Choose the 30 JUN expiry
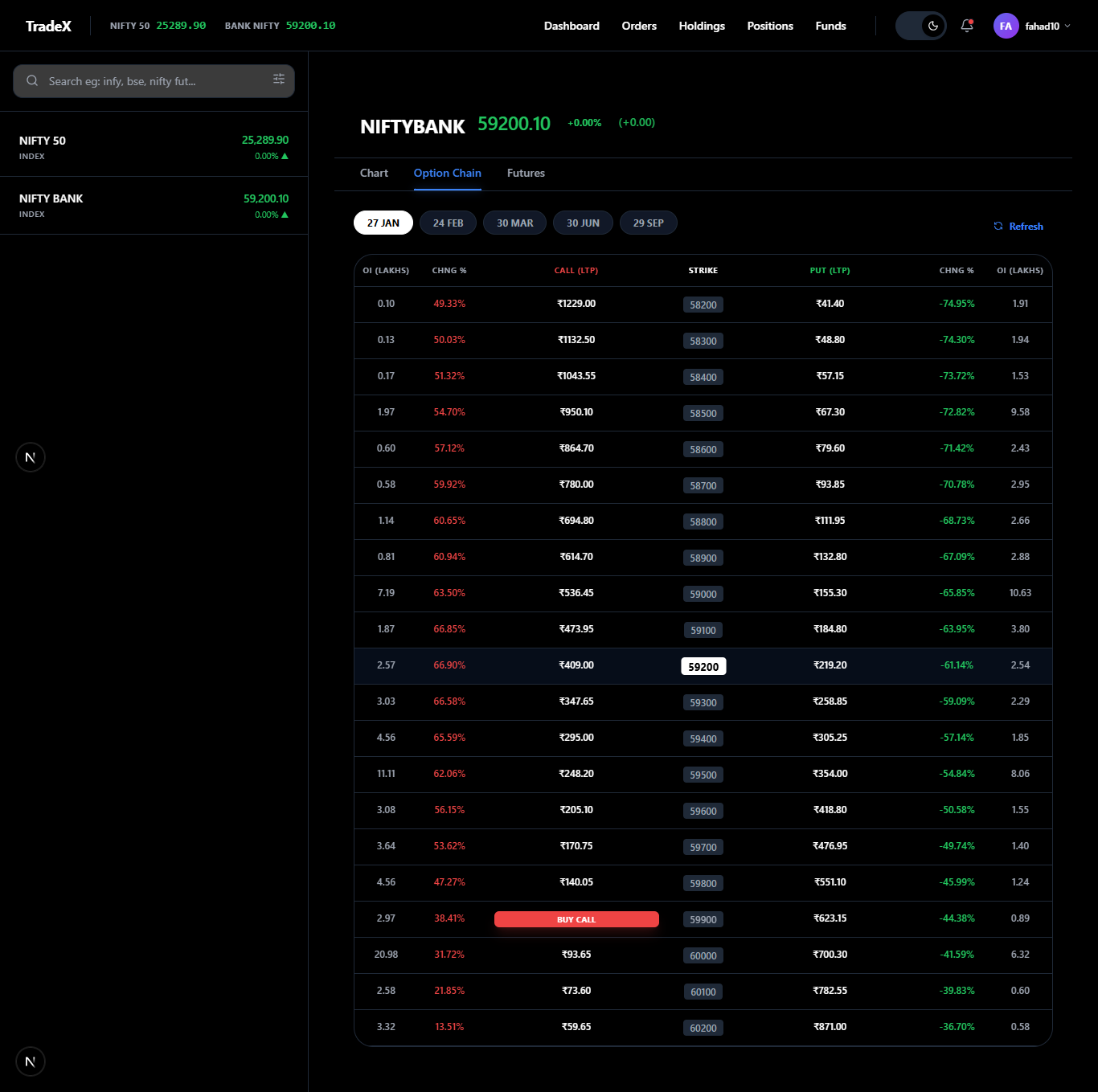This screenshot has height=1092, width=1098. 583,223
